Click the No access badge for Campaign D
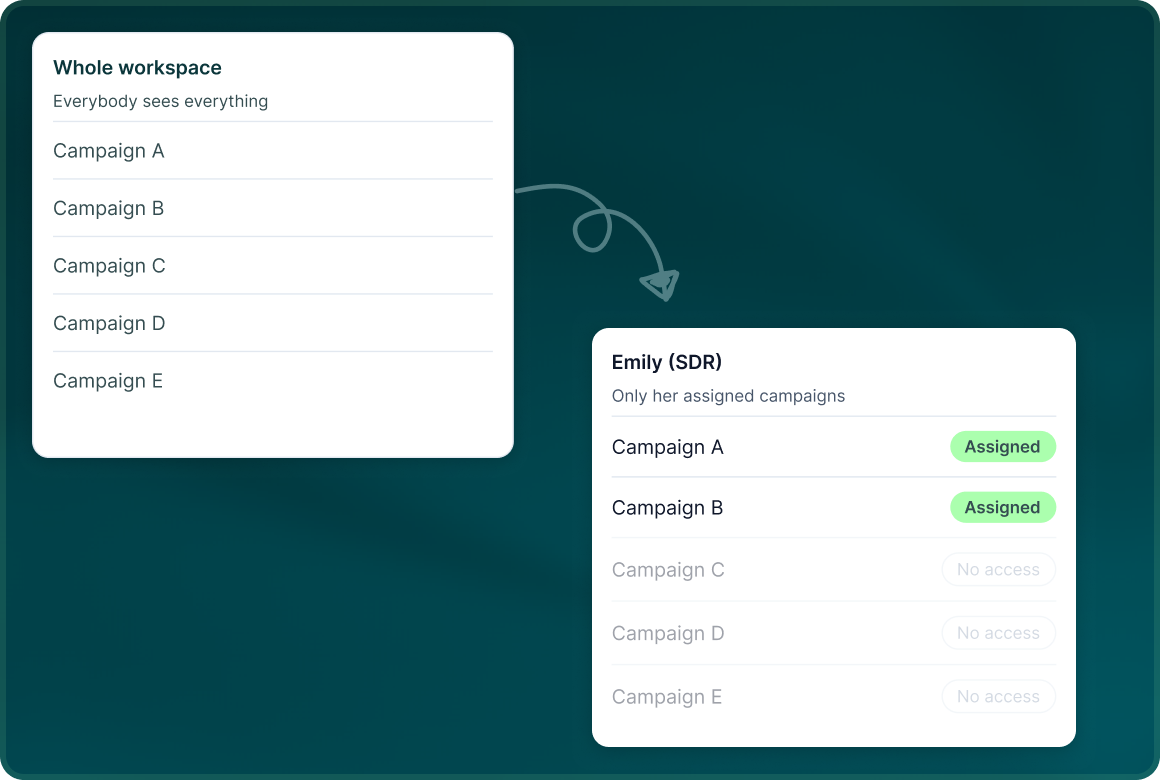 pos(999,633)
